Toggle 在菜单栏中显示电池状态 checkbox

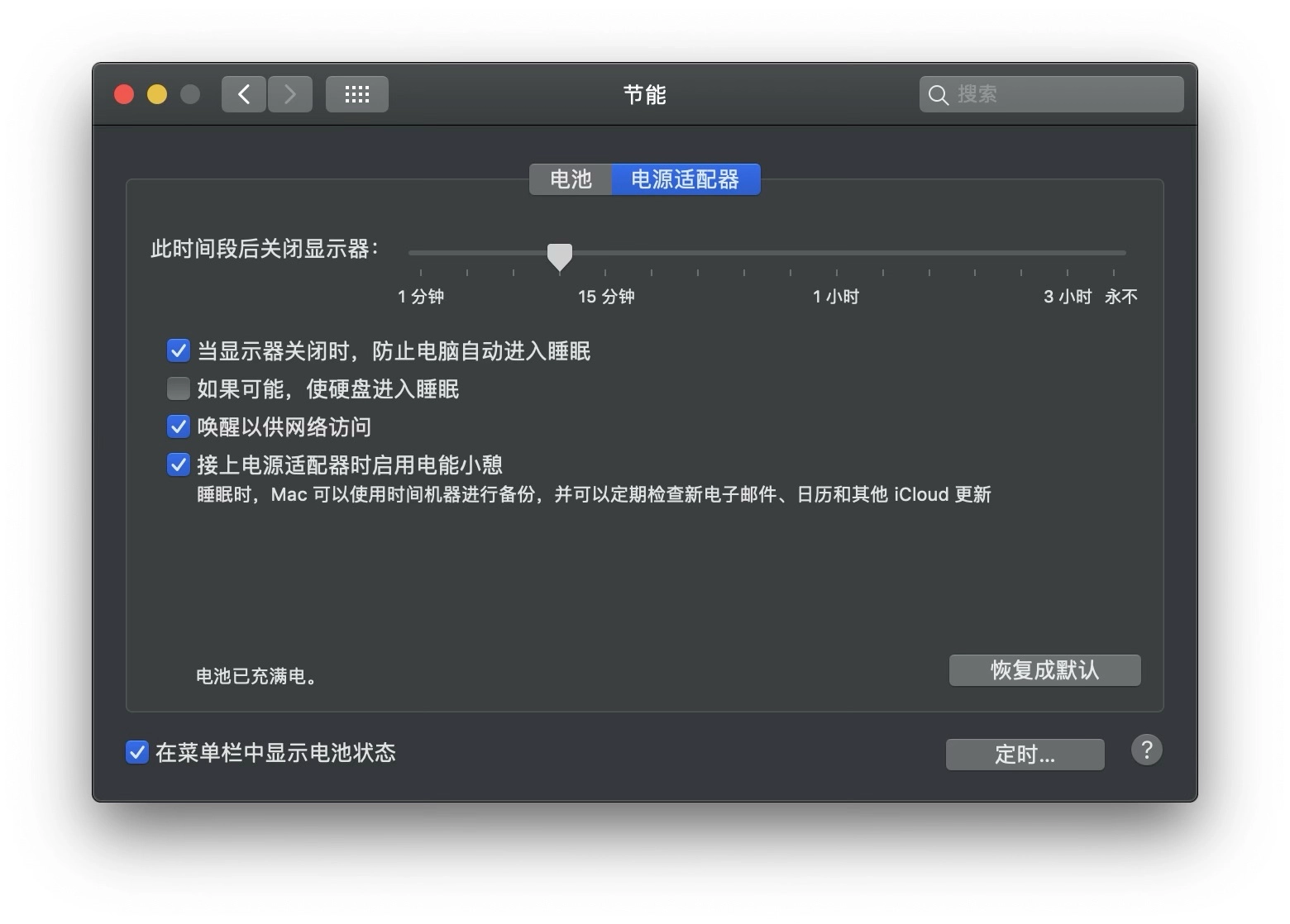point(137,752)
